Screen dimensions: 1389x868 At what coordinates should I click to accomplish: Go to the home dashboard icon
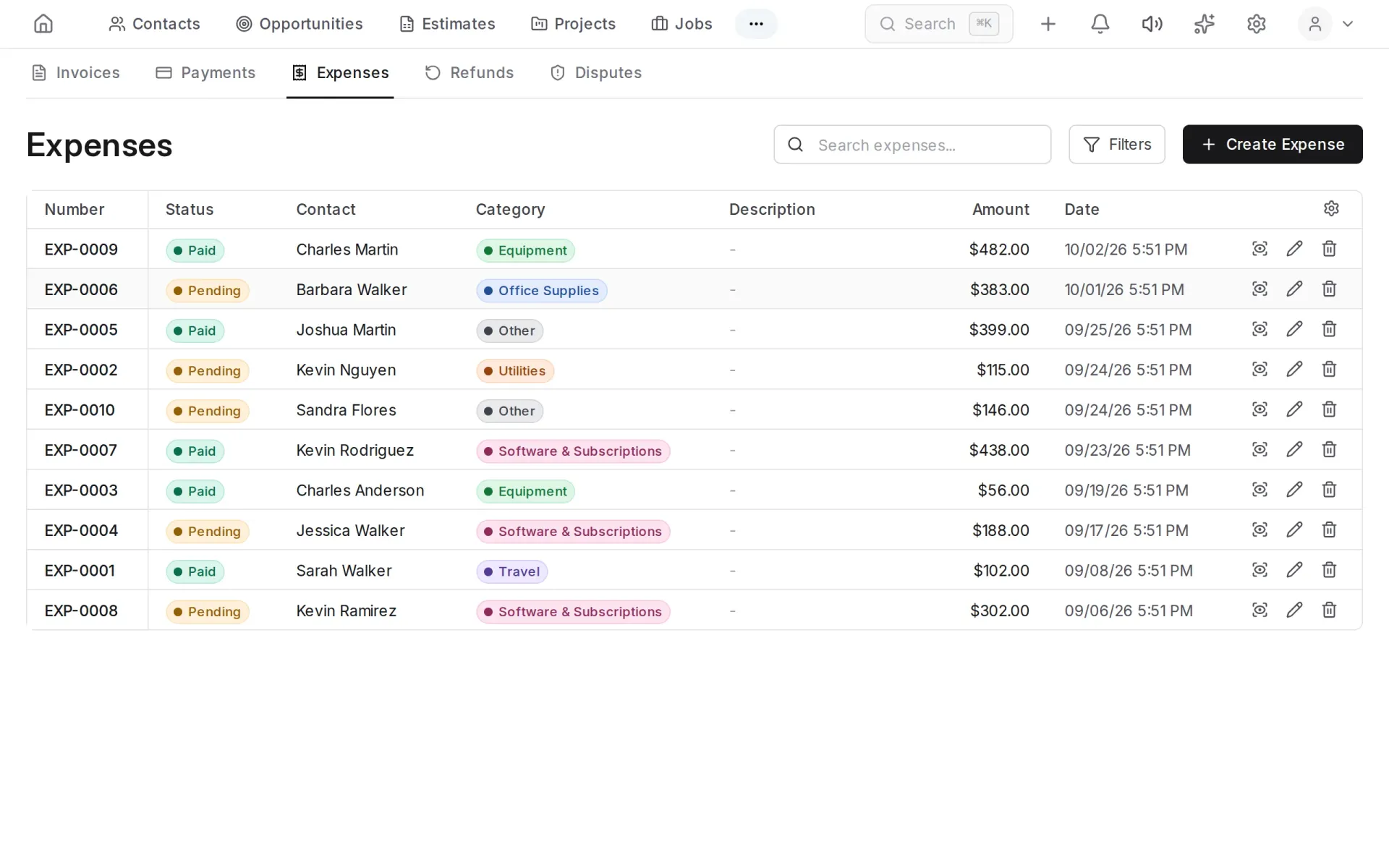tap(43, 24)
